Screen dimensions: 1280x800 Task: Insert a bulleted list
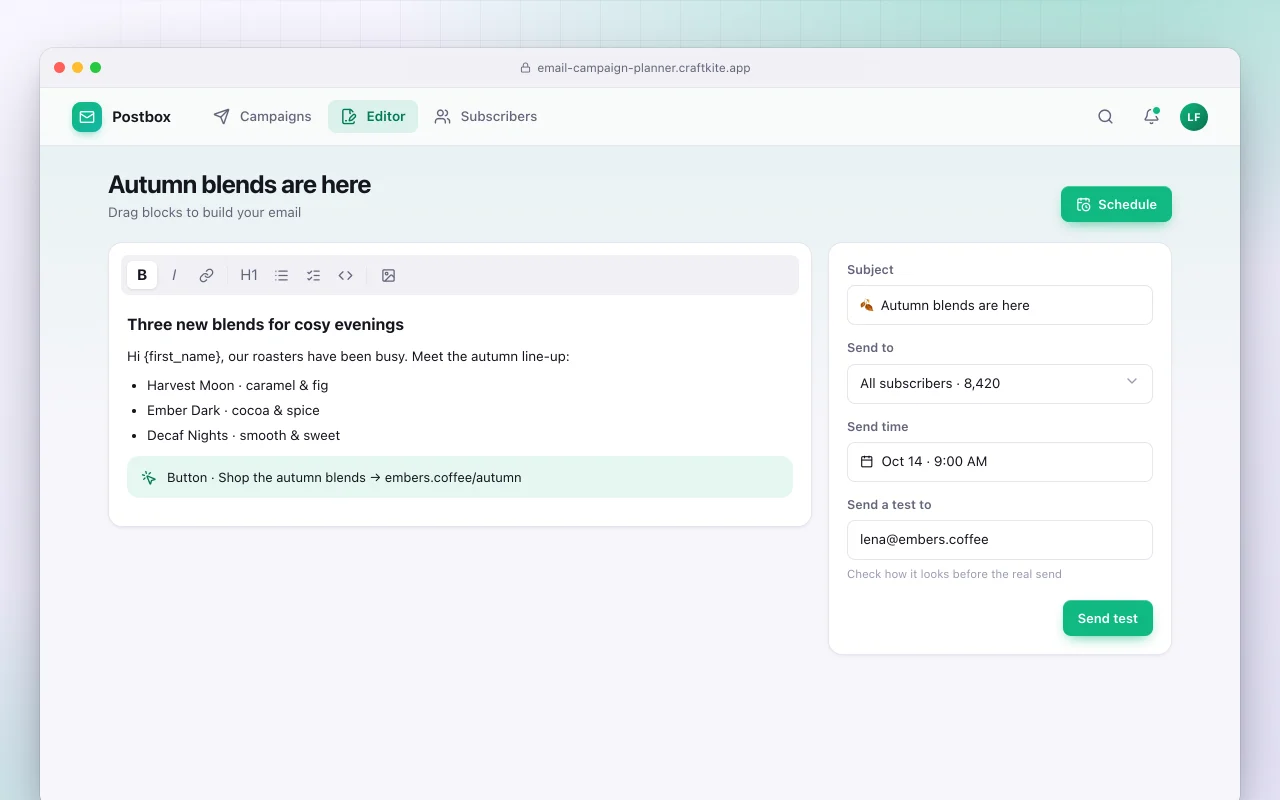(x=282, y=275)
